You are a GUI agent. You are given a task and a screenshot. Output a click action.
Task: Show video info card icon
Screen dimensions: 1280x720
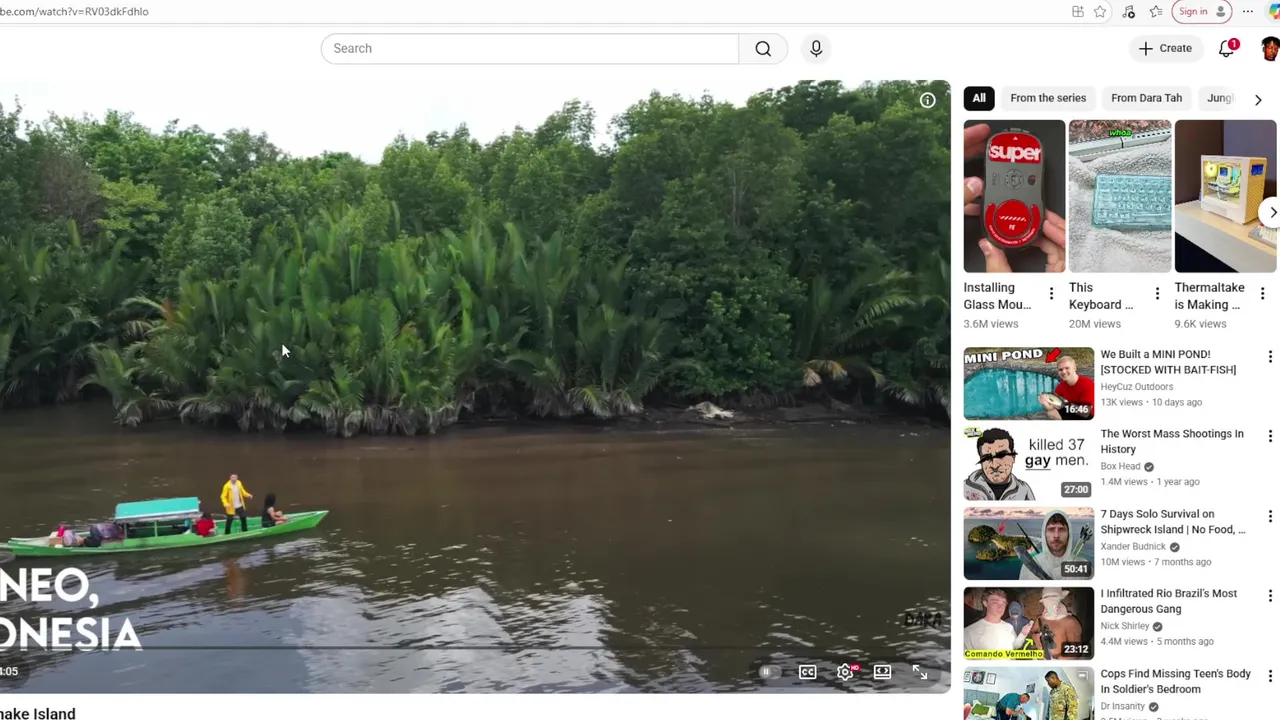point(928,100)
